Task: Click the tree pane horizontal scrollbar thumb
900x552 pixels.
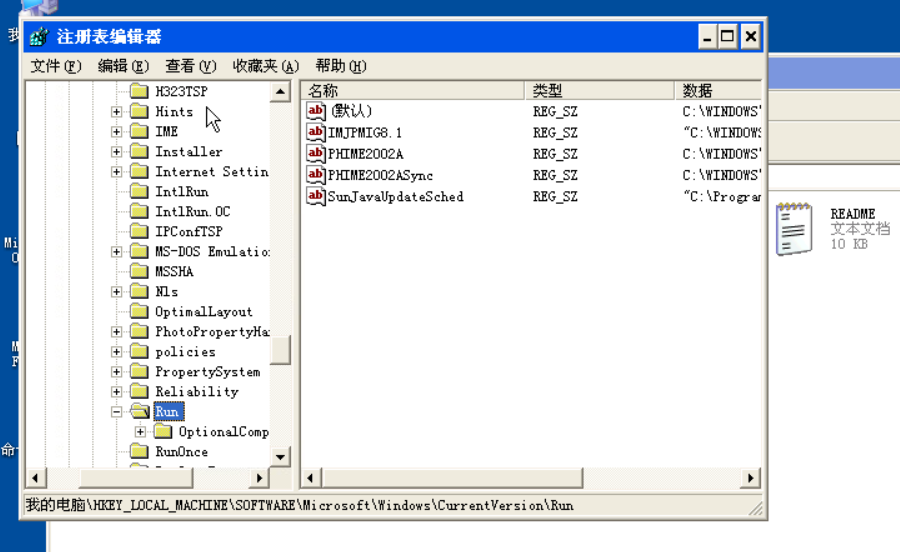Action: tap(135, 478)
